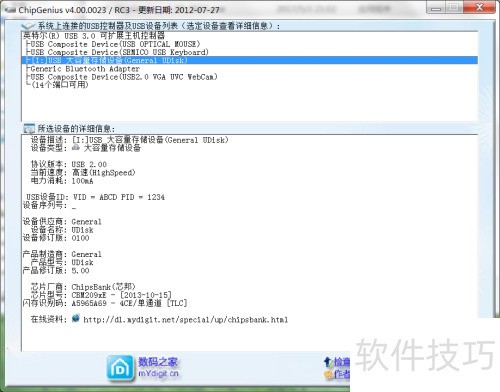Click the 协议版本 USB 2.00 value
Screen dimensions: 500x392
(x=89, y=164)
